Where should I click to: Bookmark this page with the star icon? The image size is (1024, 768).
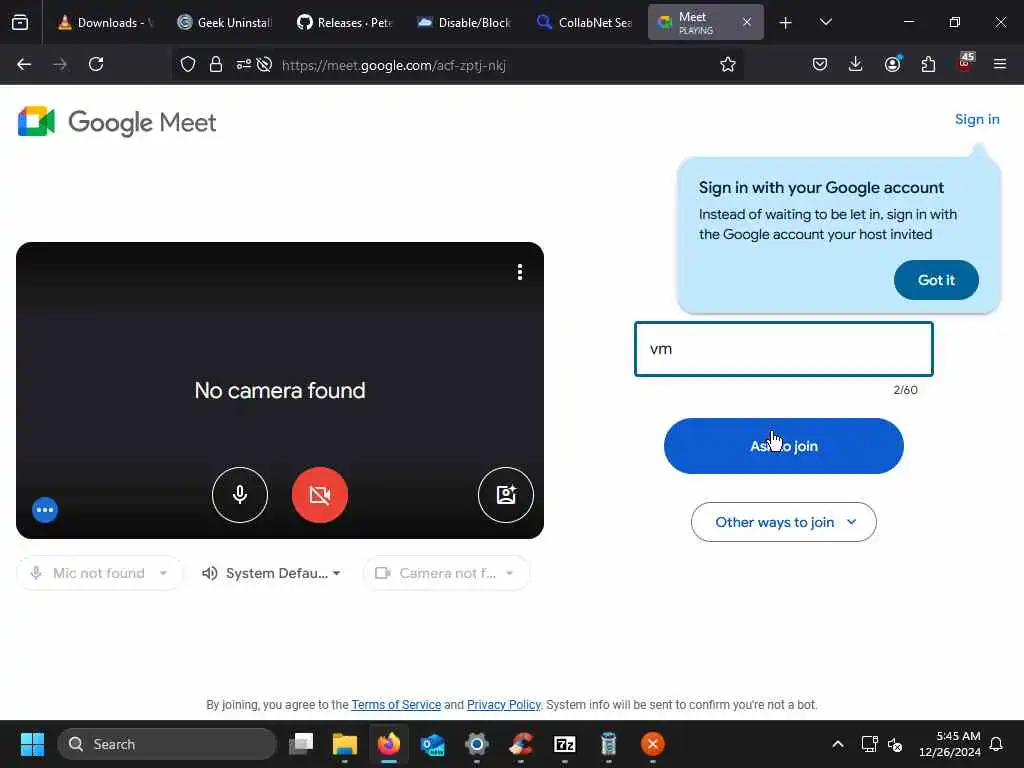click(x=728, y=64)
